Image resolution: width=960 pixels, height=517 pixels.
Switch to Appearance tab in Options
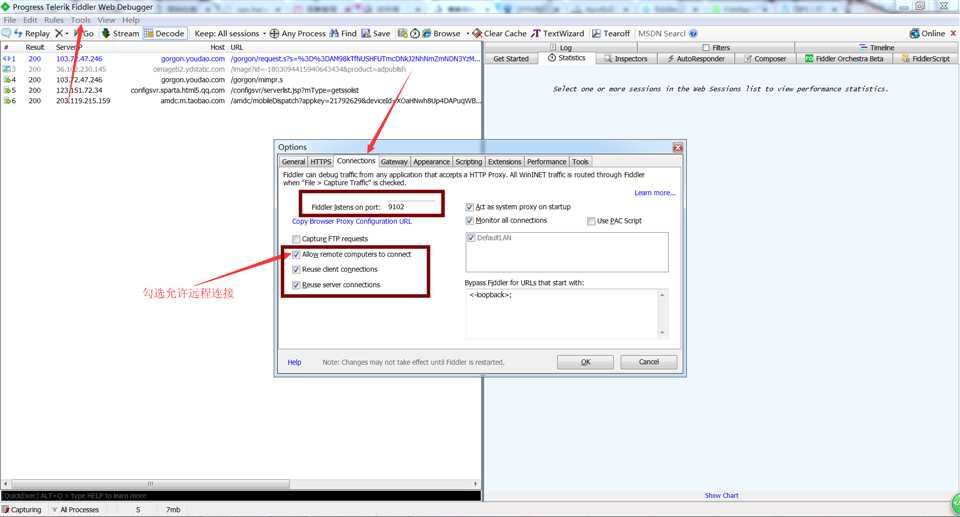(432, 162)
